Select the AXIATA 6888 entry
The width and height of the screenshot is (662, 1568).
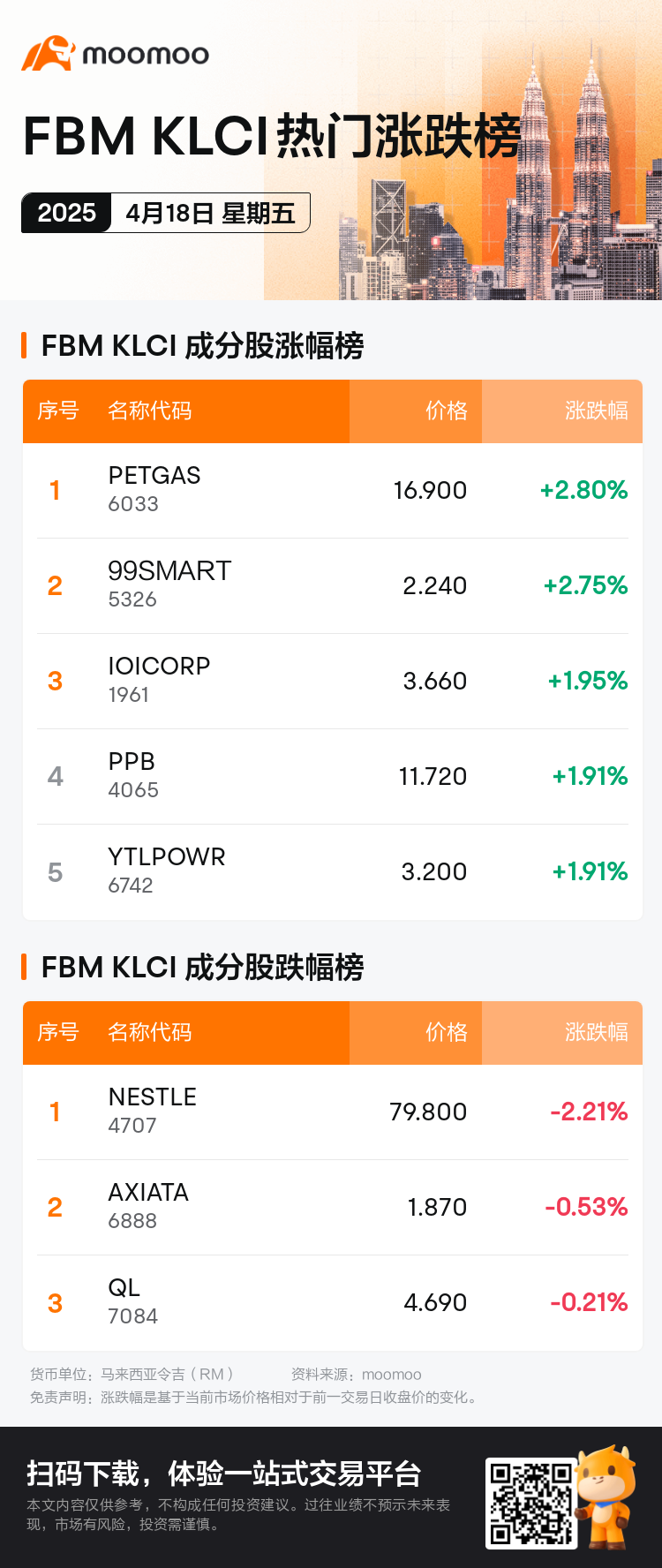tap(333, 1207)
